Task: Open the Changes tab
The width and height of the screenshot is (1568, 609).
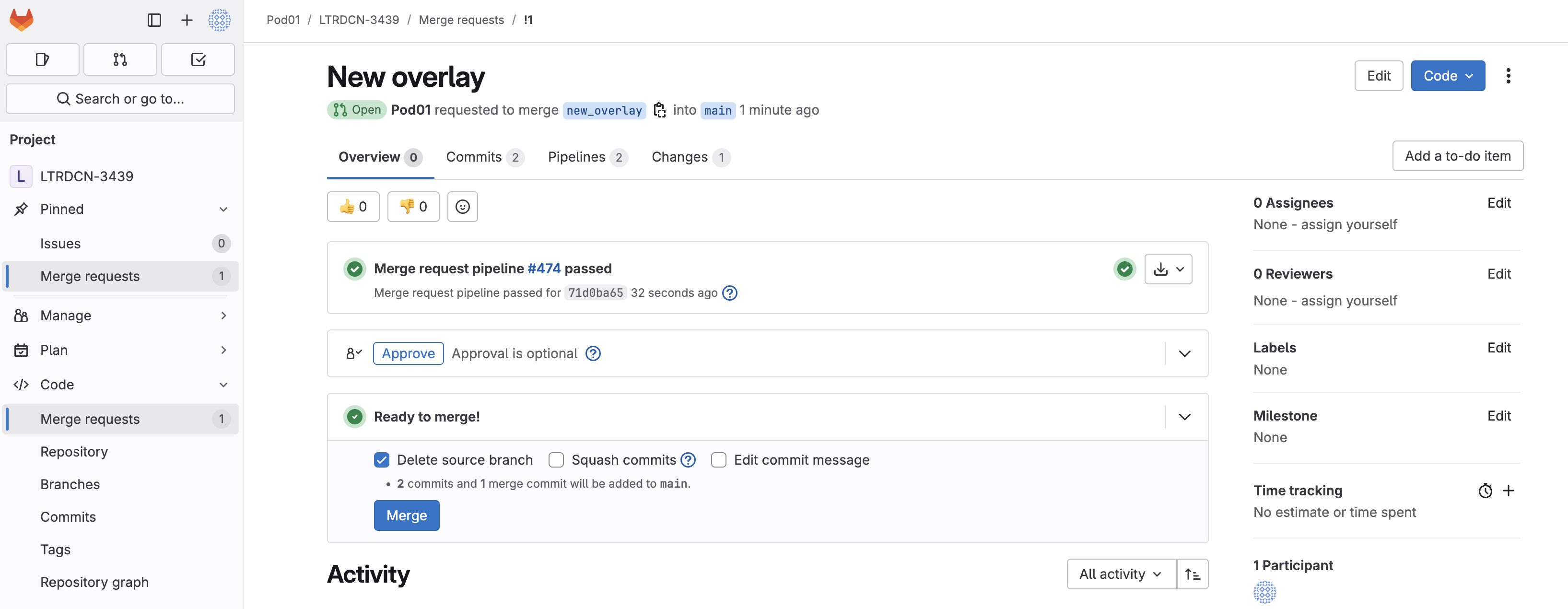Action: pos(690,157)
